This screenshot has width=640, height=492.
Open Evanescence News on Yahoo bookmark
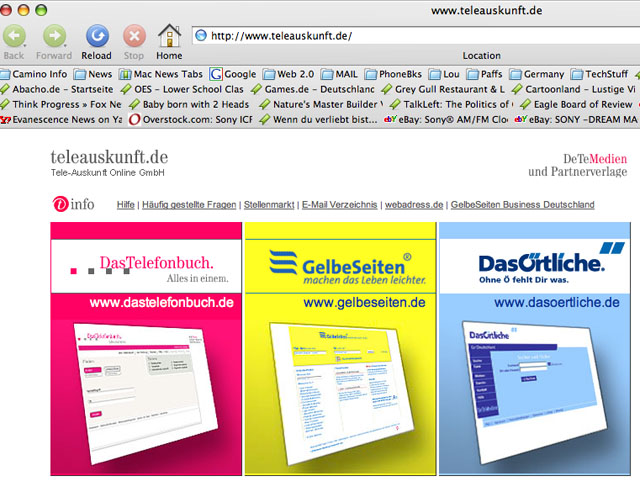tap(61, 119)
